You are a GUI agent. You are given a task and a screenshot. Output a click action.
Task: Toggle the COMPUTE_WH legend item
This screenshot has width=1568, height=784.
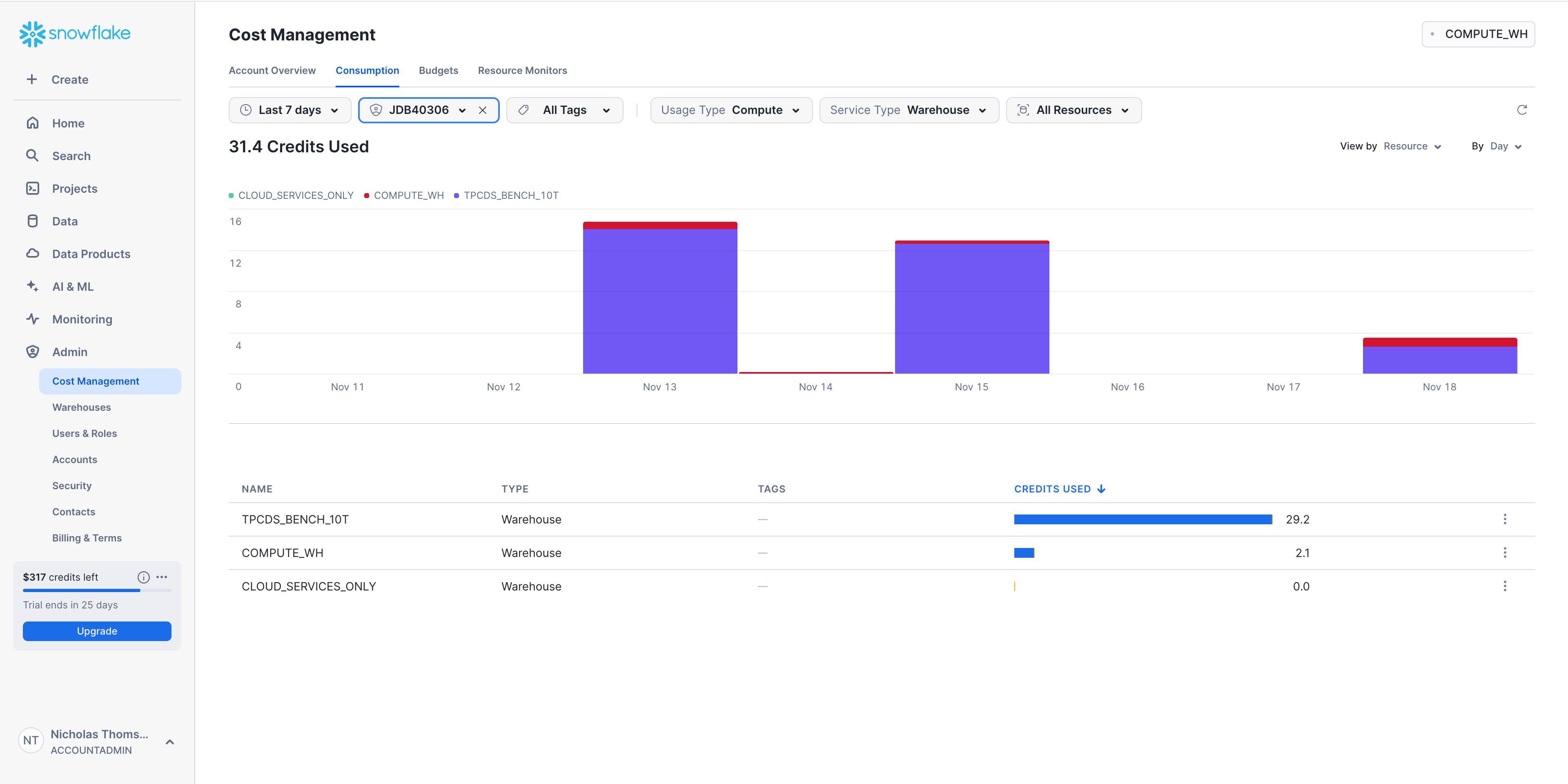click(x=408, y=195)
